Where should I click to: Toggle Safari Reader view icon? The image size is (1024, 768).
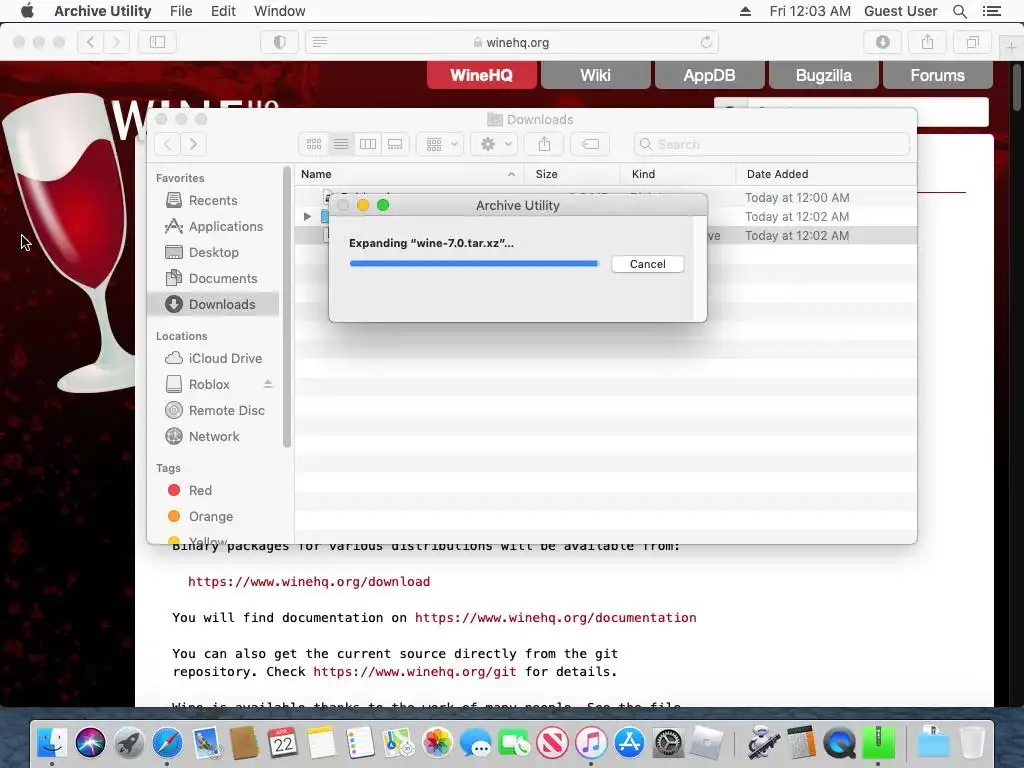click(320, 42)
